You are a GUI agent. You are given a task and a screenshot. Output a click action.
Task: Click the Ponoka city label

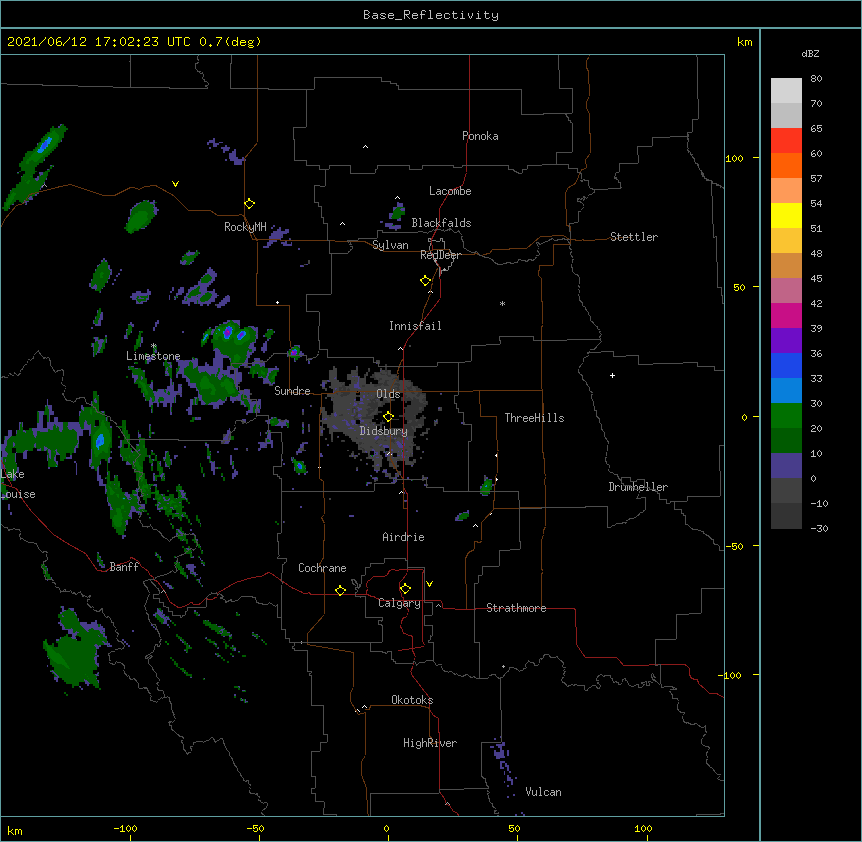480,136
